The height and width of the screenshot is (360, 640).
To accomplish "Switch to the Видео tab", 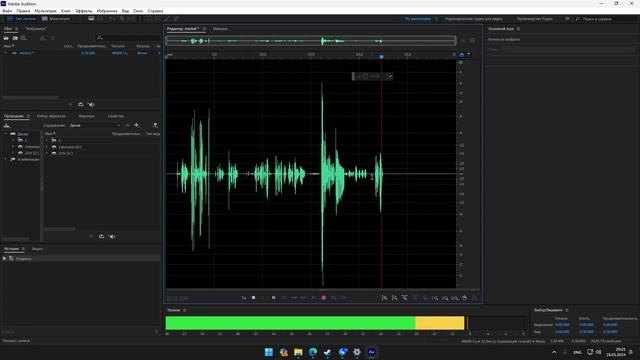I will pyautogui.click(x=37, y=249).
